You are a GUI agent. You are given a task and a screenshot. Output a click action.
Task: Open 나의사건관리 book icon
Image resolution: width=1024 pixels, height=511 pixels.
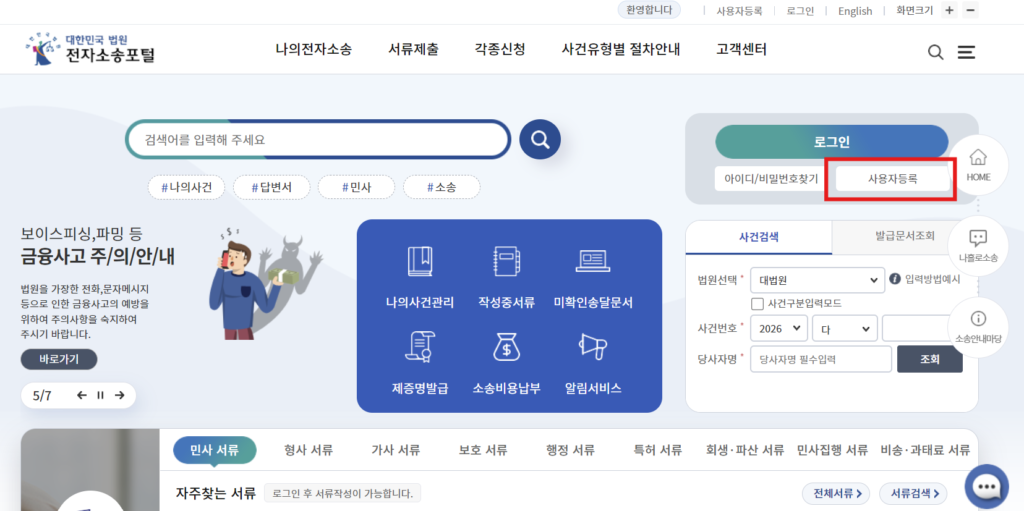point(419,261)
